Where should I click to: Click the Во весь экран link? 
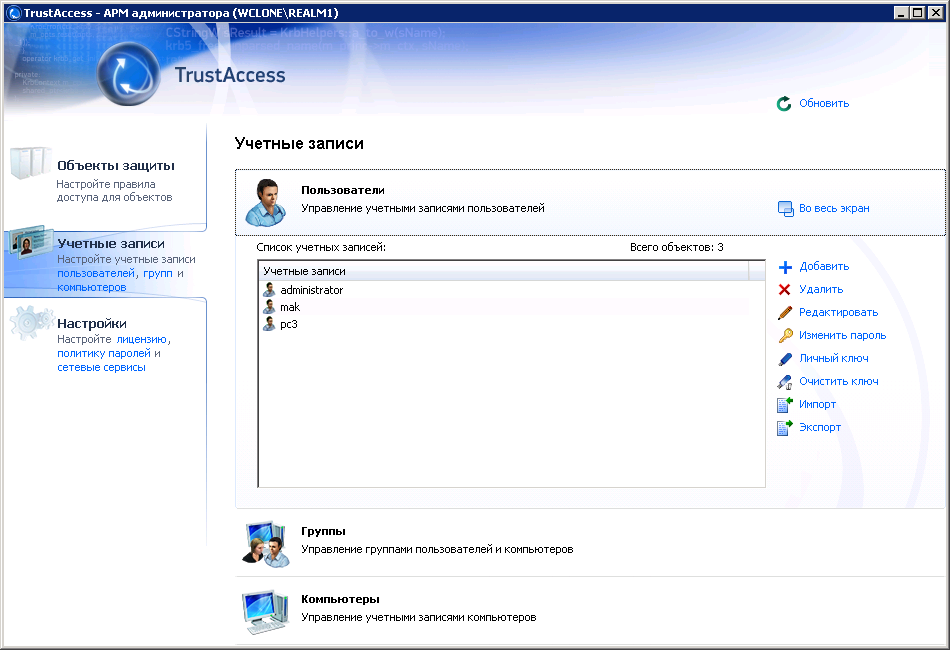coord(834,208)
